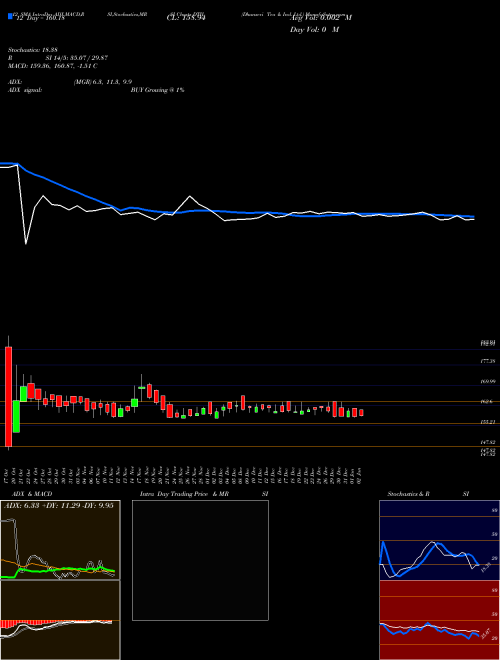Click the 'Stochastics & R' panel title
Viewport: 500px width, 660px height.
click(409, 494)
